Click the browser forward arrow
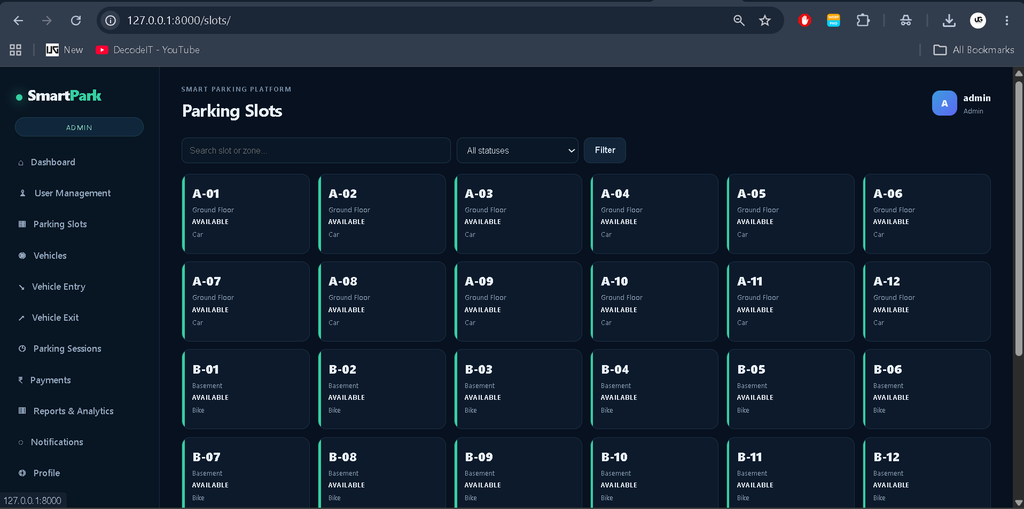1024x509 pixels. pos(47,21)
